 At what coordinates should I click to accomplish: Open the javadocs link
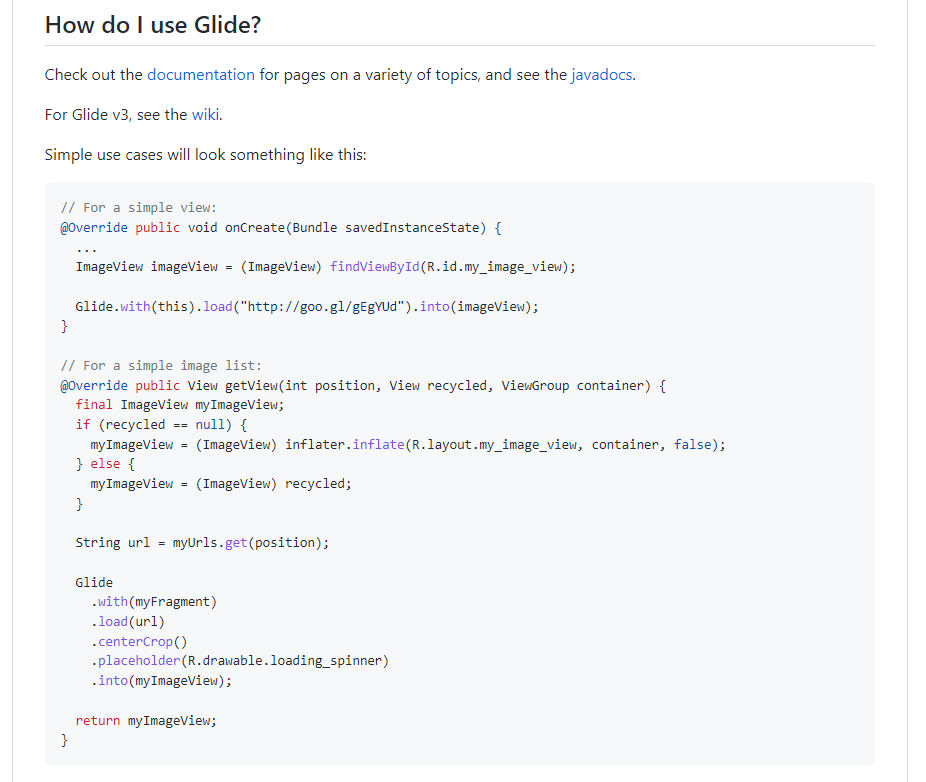602,75
